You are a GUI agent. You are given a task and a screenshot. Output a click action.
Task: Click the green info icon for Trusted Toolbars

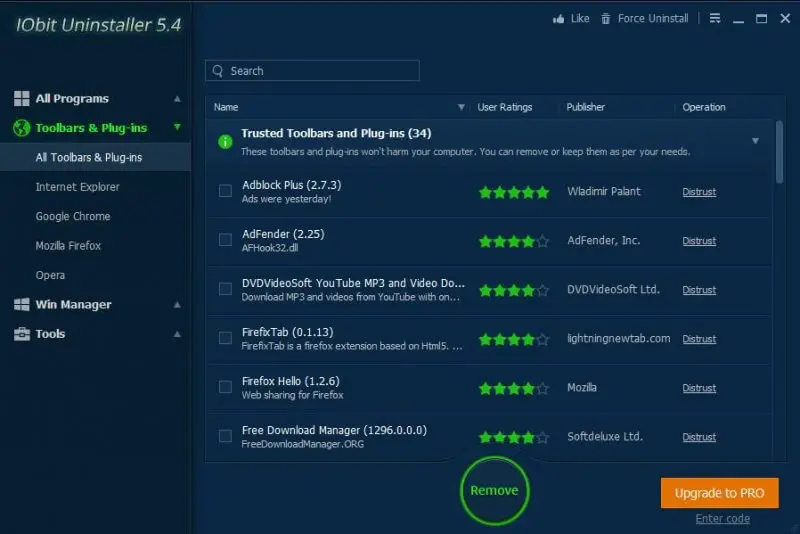[x=225, y=141]
